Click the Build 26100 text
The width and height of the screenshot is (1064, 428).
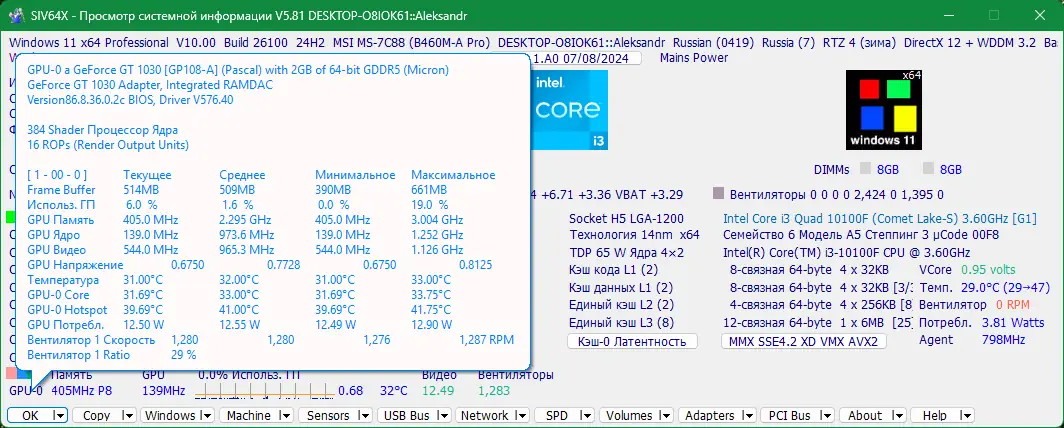256,43
